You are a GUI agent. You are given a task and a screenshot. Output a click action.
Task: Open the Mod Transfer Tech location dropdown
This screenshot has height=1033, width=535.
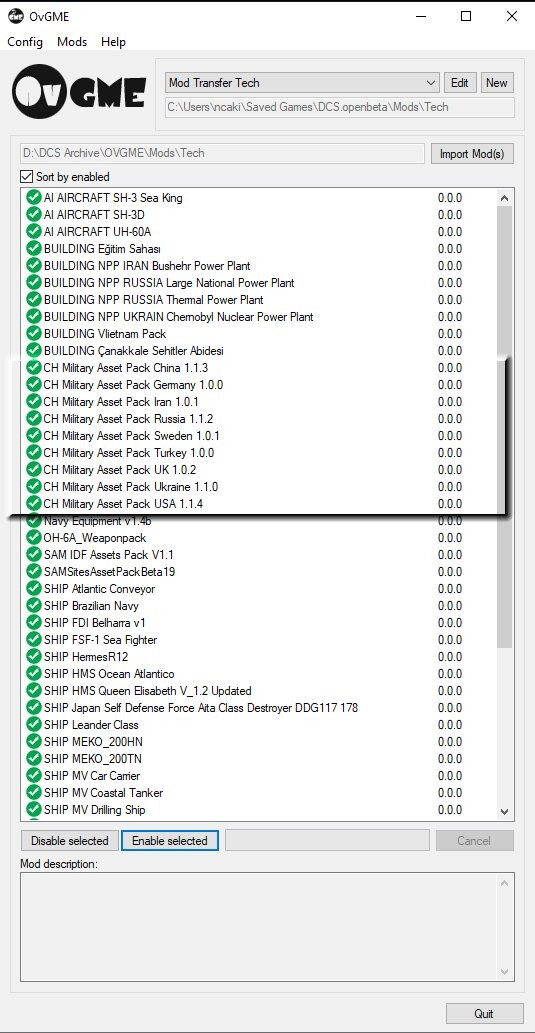[x=302, y=83]
